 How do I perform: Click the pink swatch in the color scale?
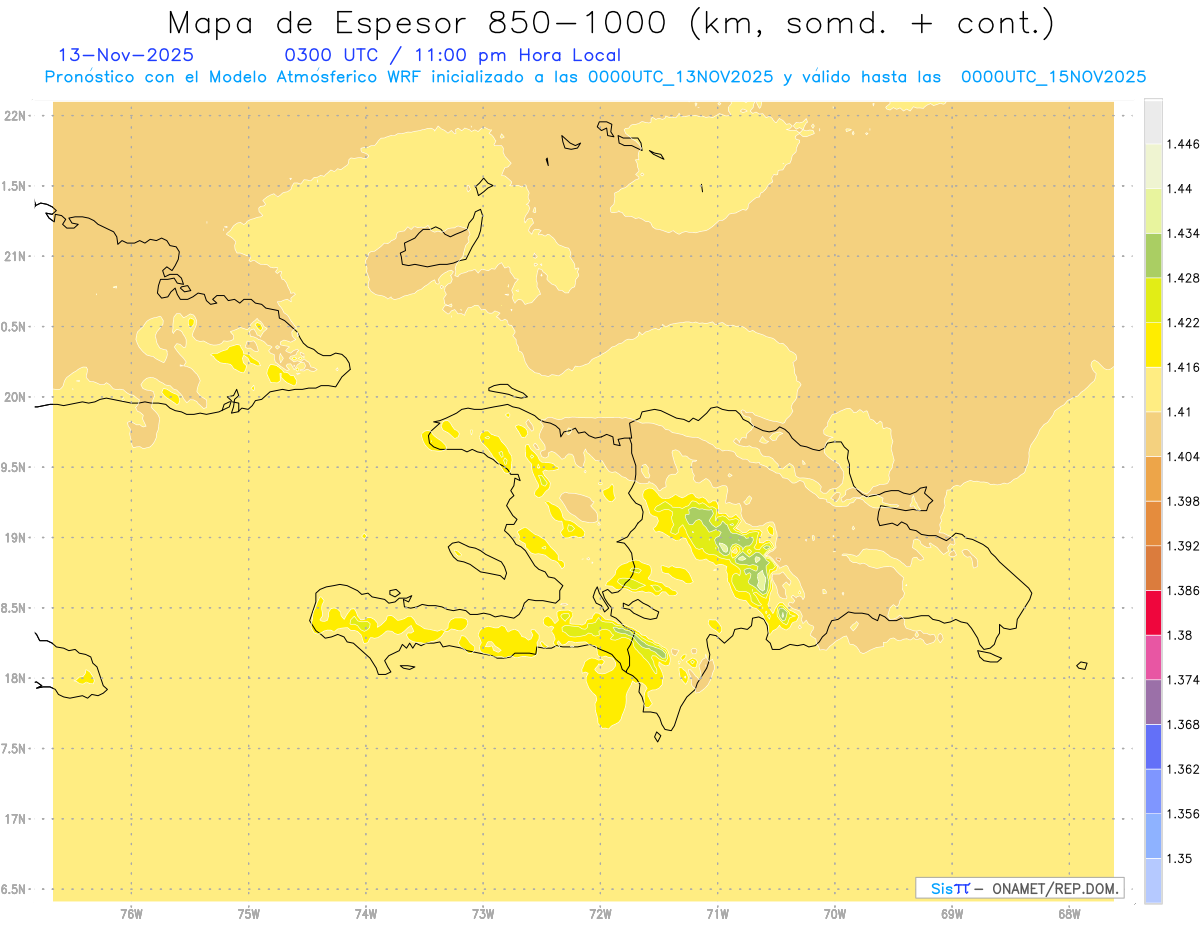(1153, 658)
